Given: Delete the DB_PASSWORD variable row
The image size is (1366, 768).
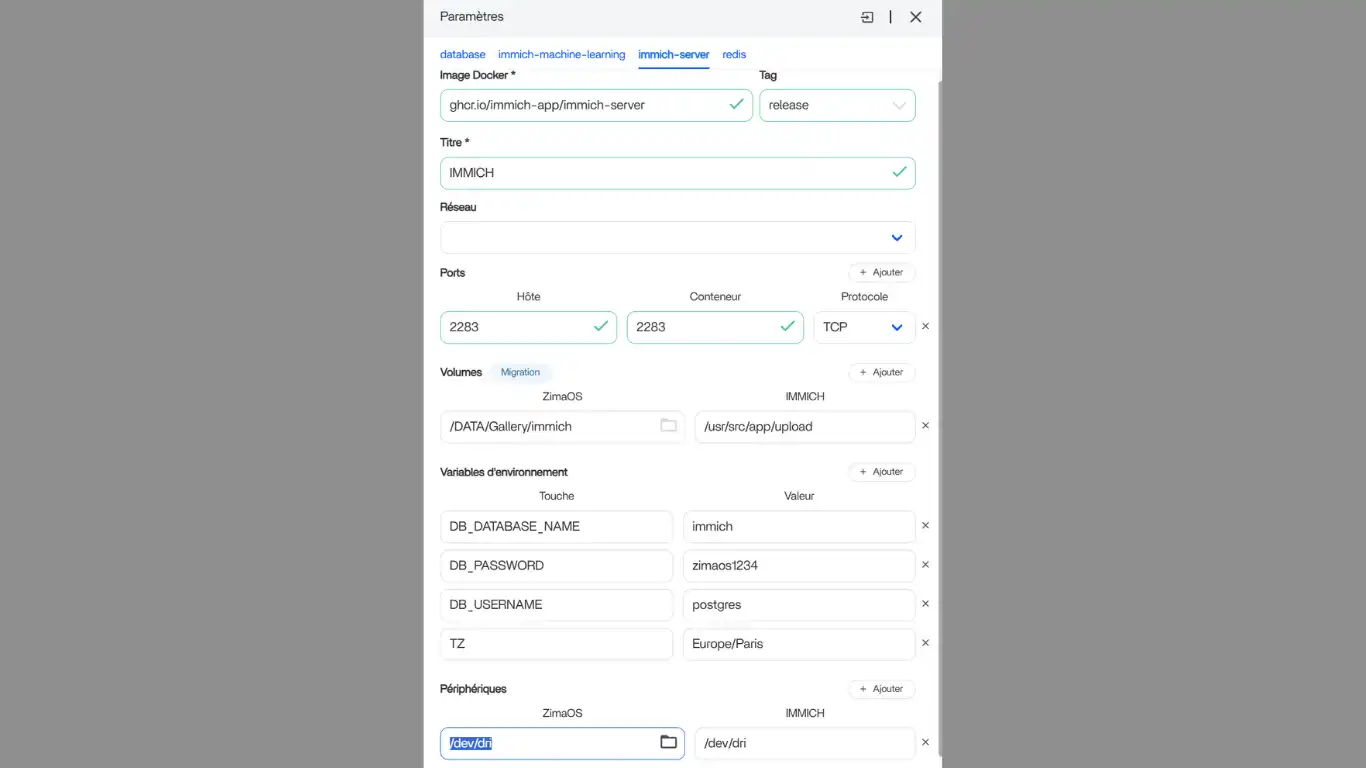Looking at the screenshot, I should 925,565.
